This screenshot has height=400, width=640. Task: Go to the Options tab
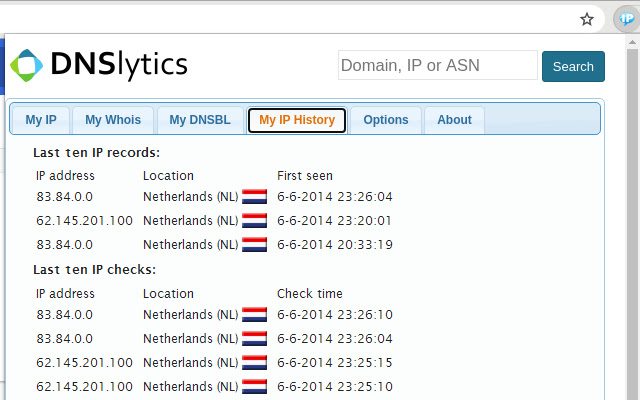(386, 120)
